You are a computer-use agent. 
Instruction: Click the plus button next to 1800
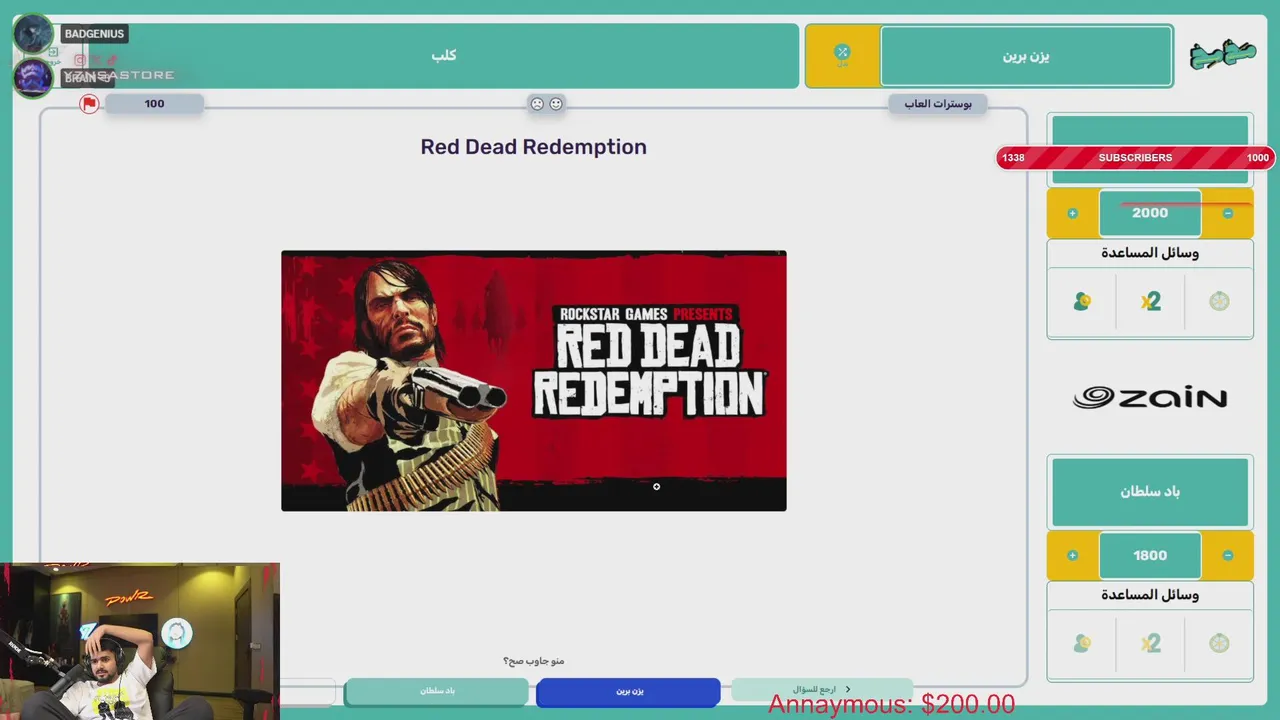pos(1072,556)
